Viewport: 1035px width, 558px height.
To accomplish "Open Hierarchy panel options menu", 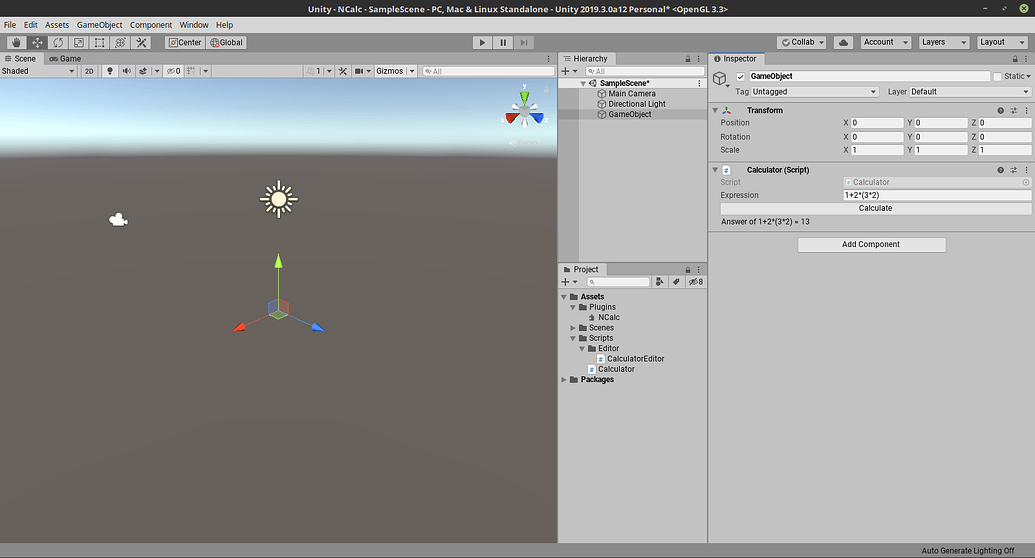I will coord(698,59).
